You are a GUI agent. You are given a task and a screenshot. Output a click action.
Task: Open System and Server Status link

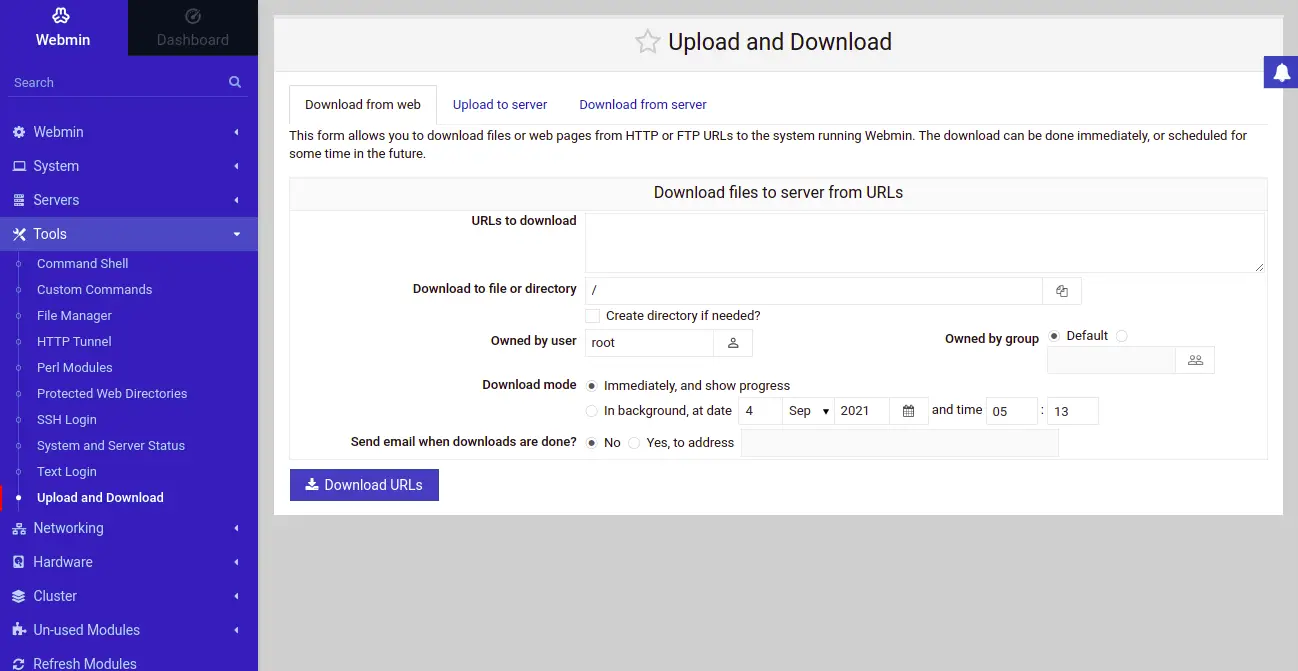(x=111, y=445)
